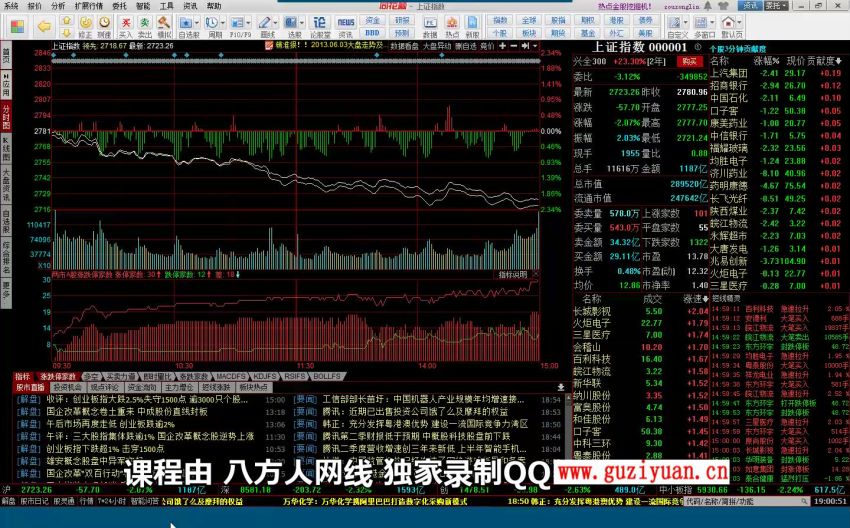Screen dimensions: 850x528
Task: Expand the 画线 dropdown arrow
Action: point(275,23)
